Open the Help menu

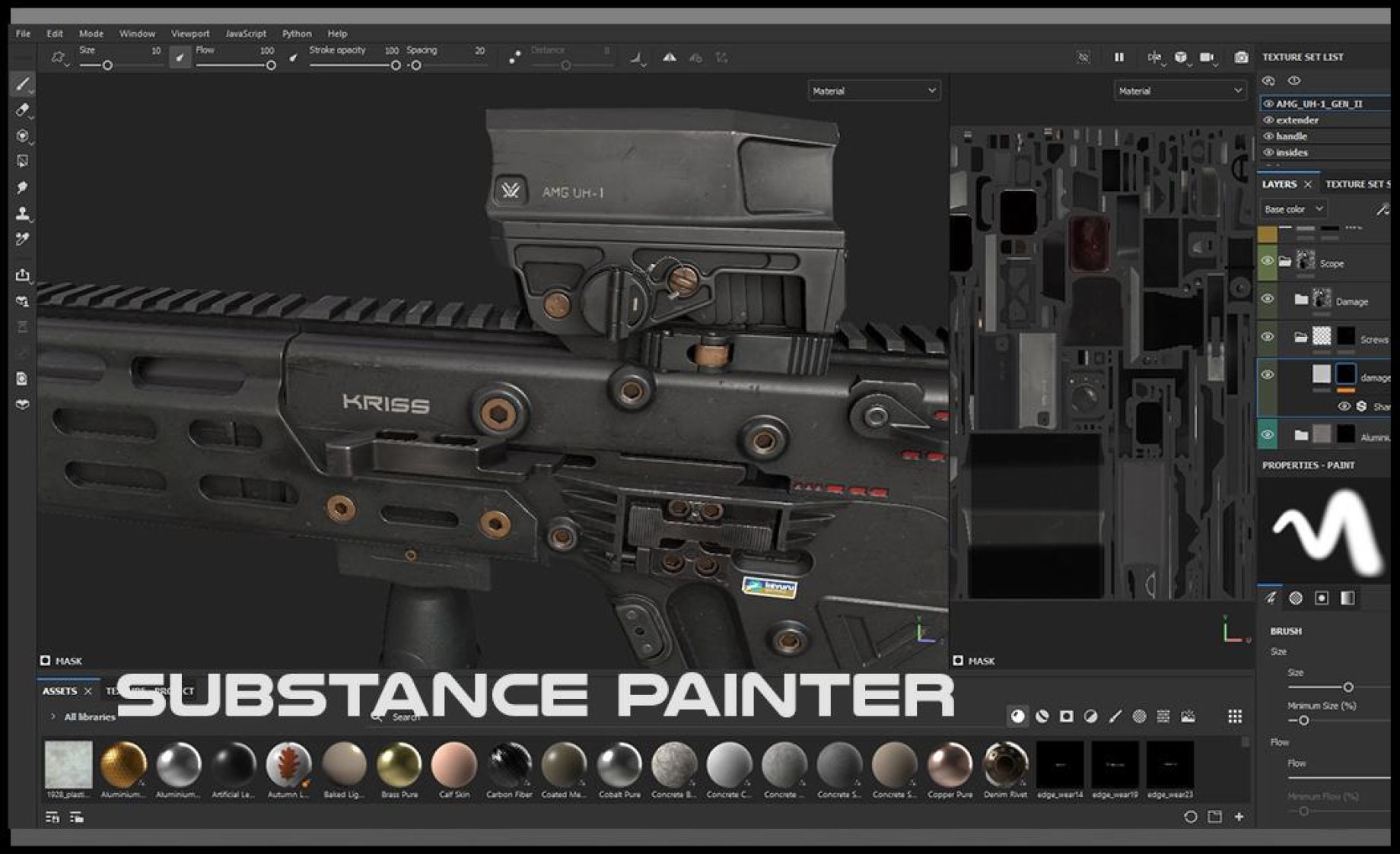[337, 33]
